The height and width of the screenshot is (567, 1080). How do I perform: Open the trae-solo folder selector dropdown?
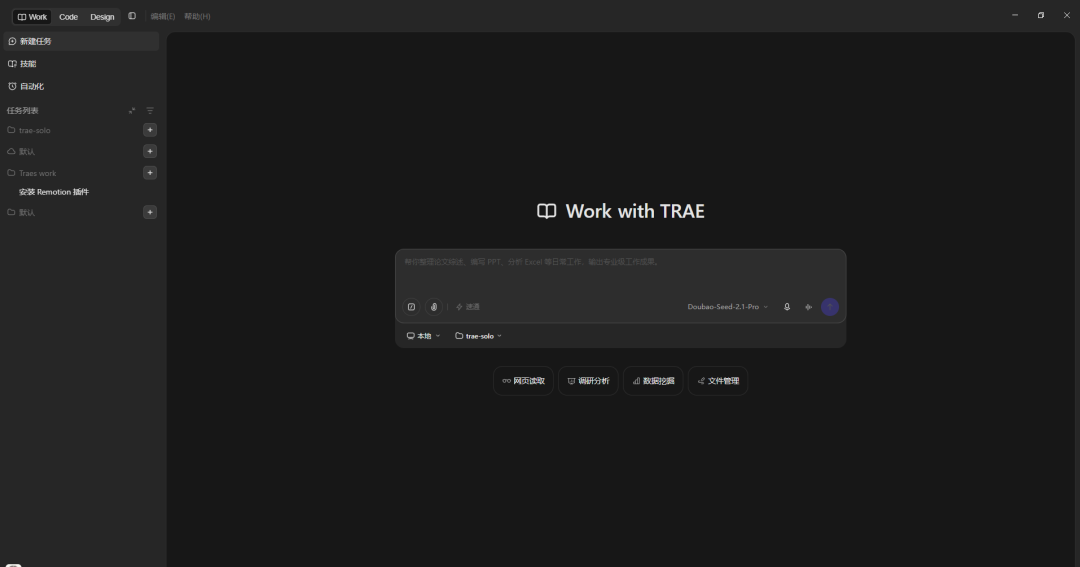pyautogui.click(x=478, y=336)
